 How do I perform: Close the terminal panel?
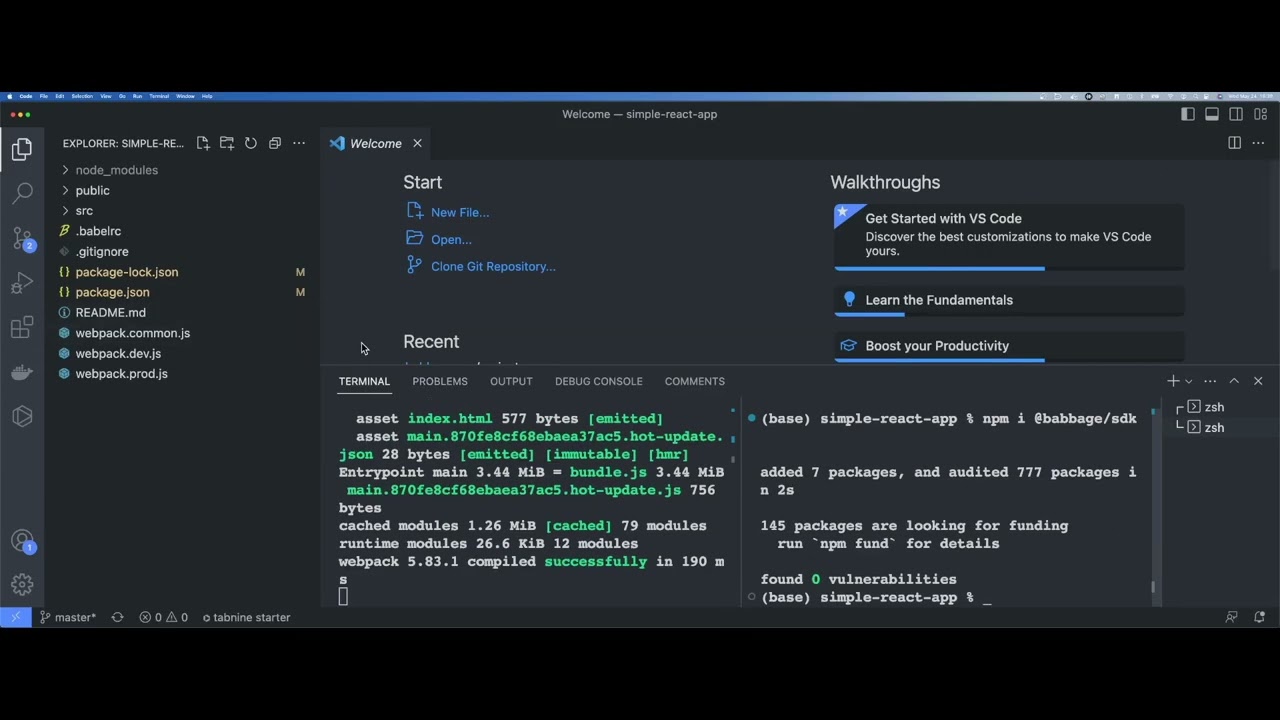click(x=1258, y=381)
